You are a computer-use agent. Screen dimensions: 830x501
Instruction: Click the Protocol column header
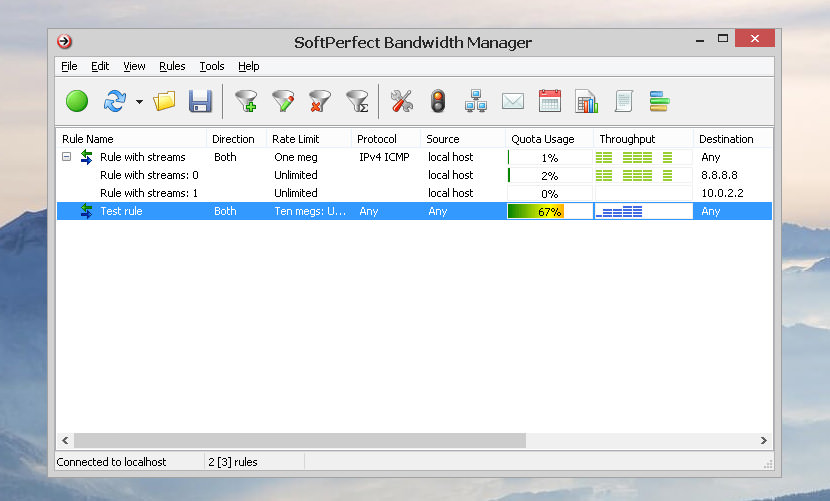tap(386, 139)
